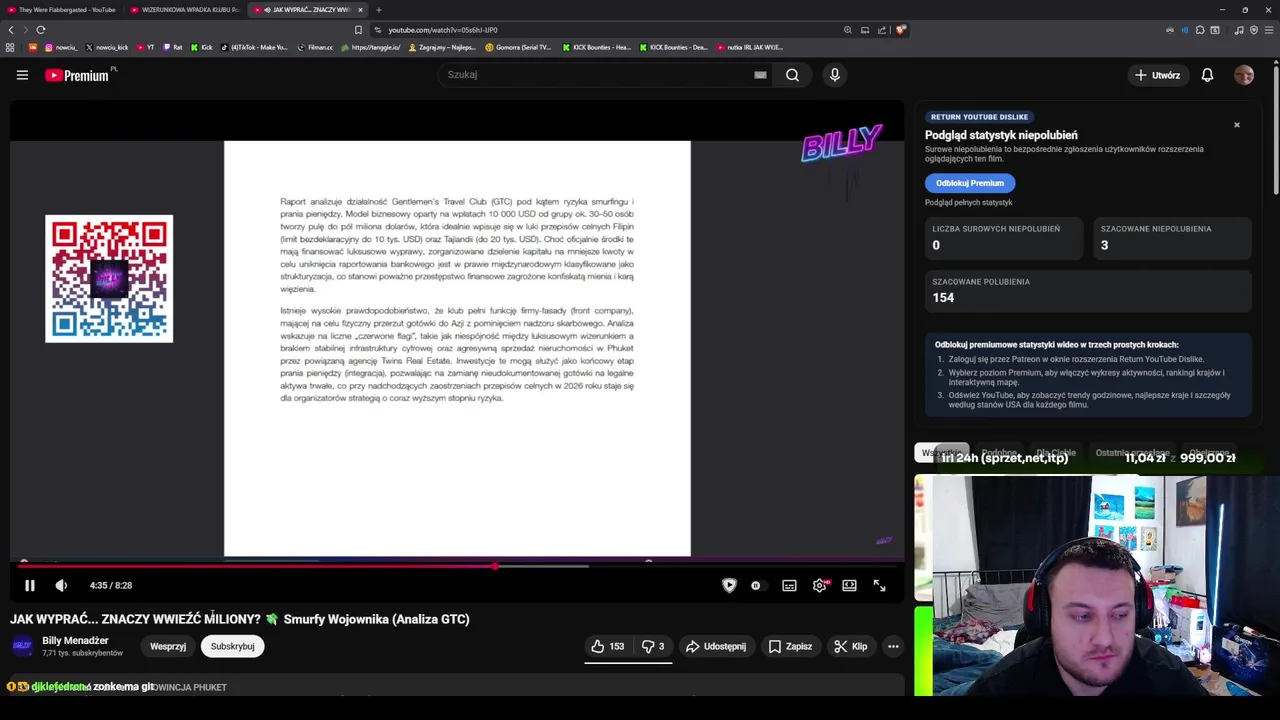Share the video via Udostępnij
Screen dimensions: 1280x720
(x=716, y=646)
